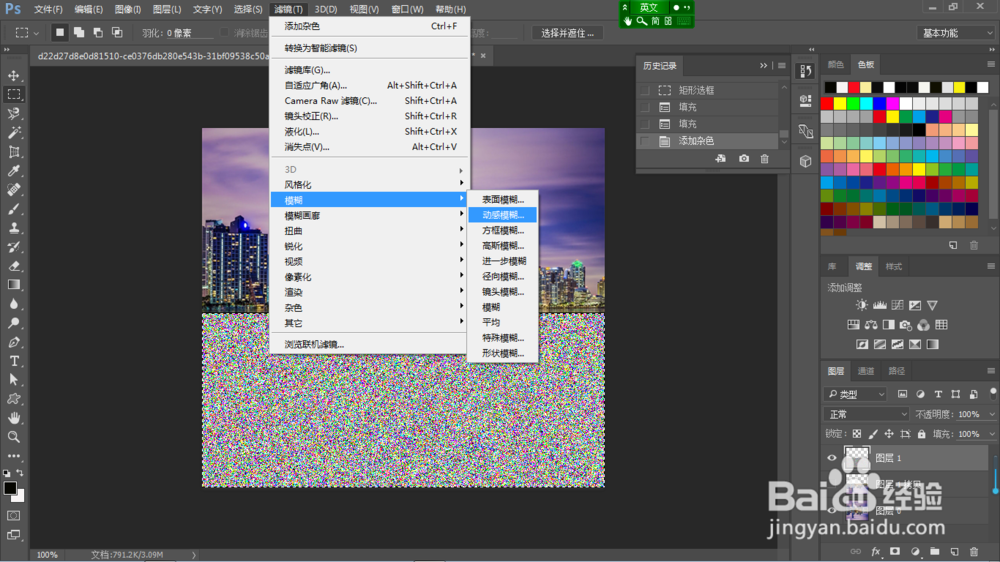Select Add to Selection mode button

coord(78,32)
